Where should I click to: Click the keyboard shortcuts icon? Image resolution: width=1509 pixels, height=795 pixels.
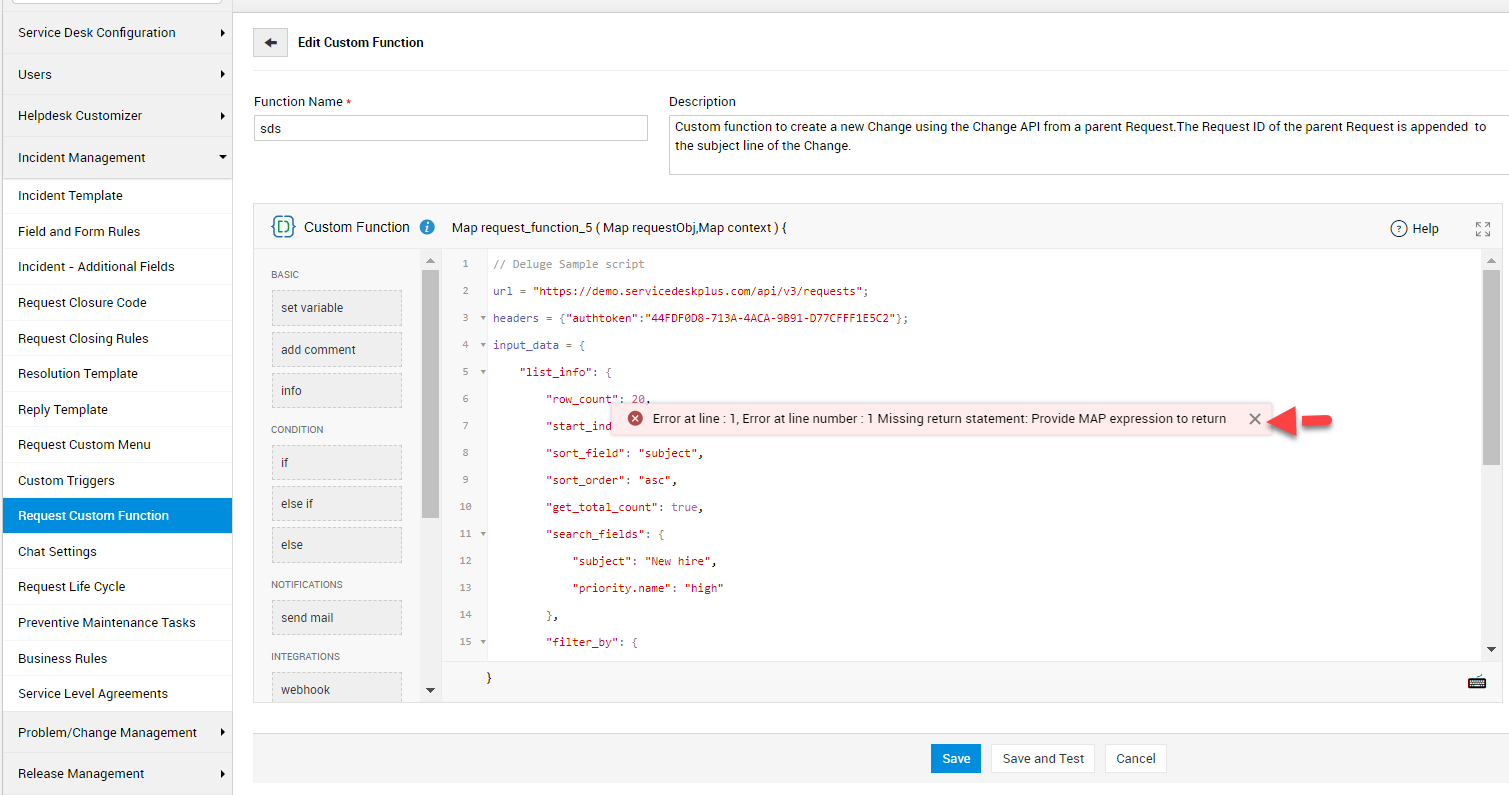coord(1476,682)
